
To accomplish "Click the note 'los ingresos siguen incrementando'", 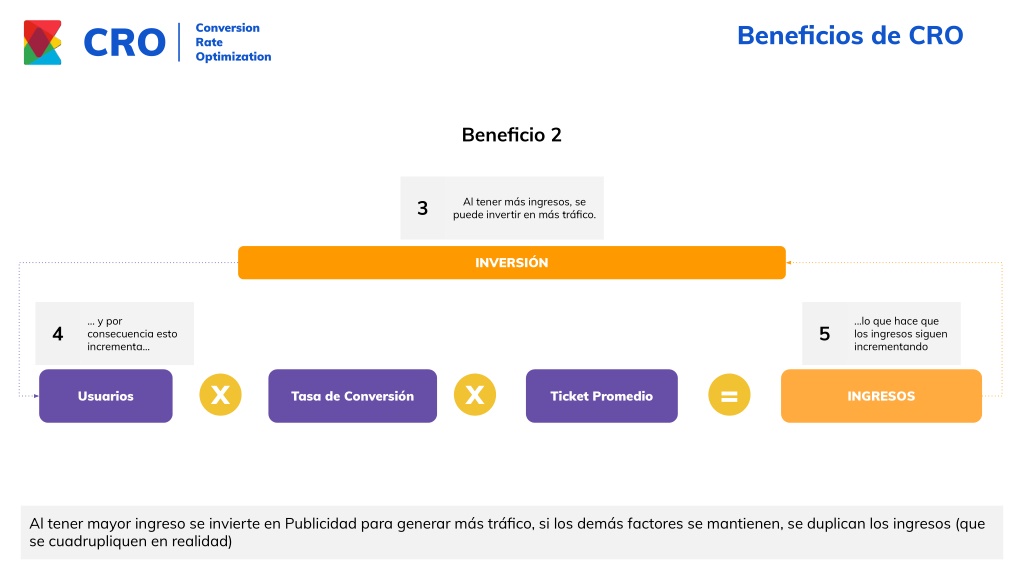I will point(901,334).
